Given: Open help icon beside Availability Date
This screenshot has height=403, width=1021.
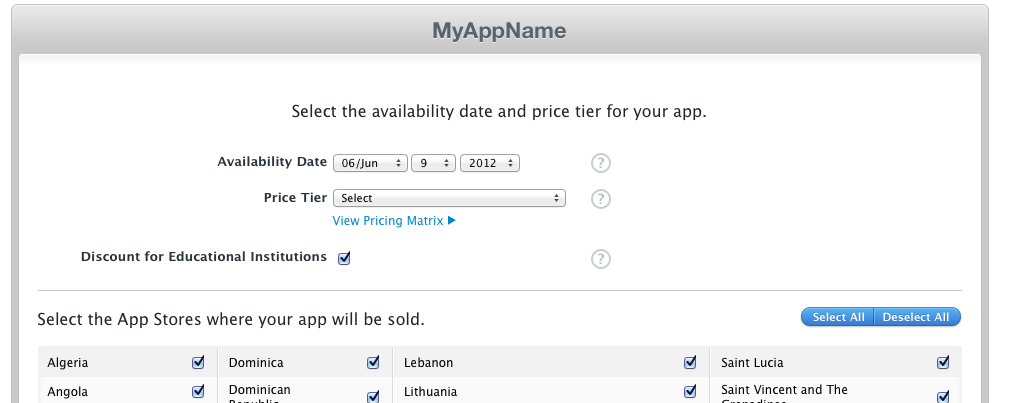Looking at the screenshot, I should [x=600, y=163].
